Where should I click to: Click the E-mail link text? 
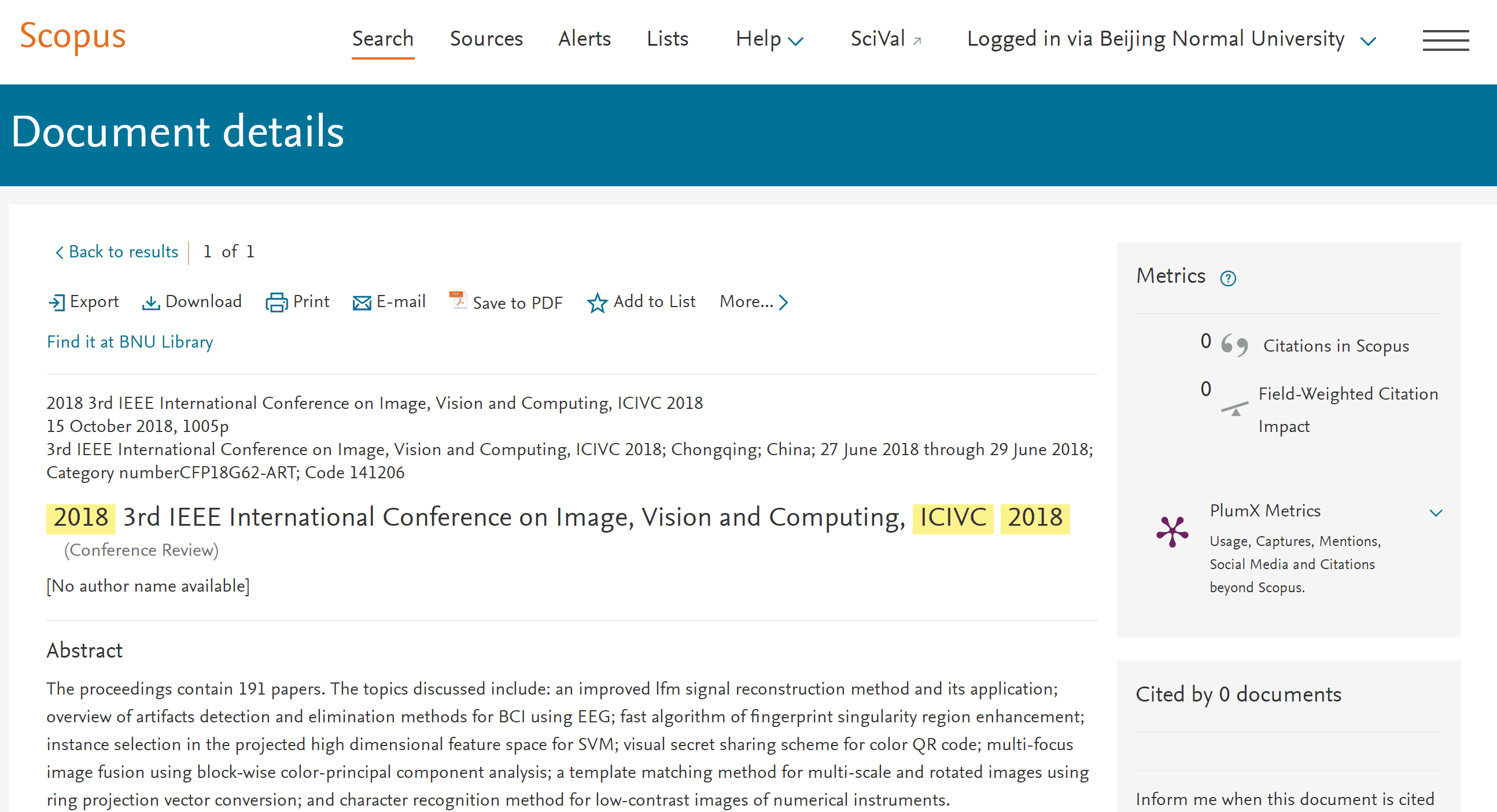pos(401,302)
